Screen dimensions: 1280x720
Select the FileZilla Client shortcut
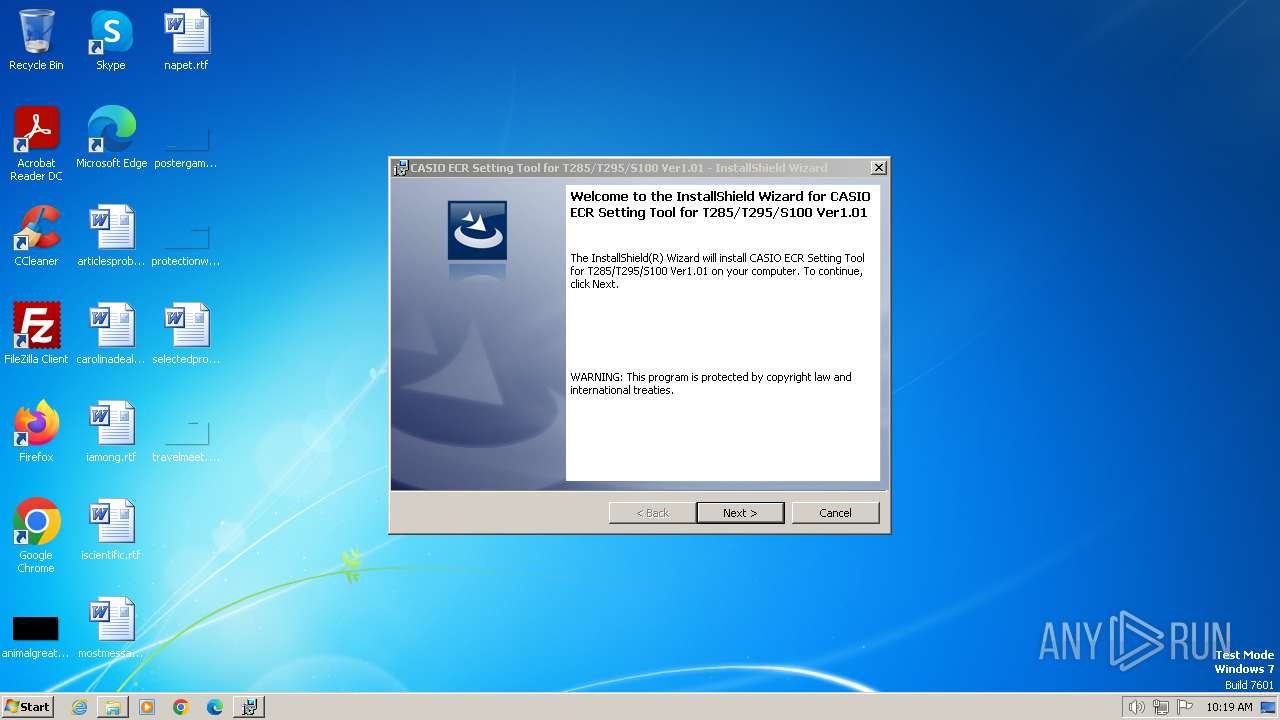click(36, 334)
